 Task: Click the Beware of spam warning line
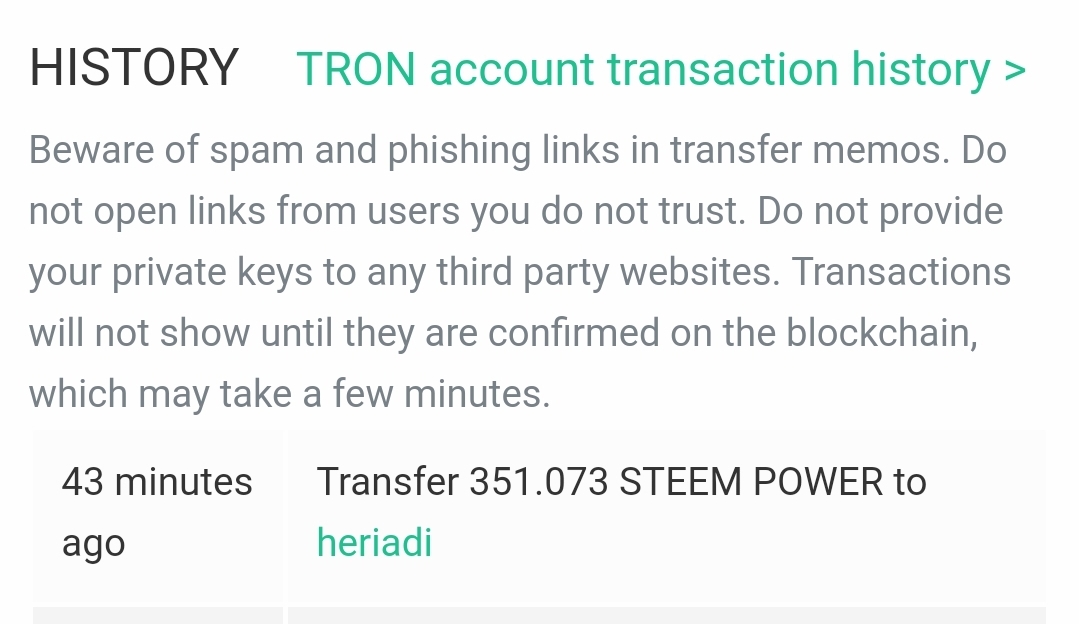(517, 150)
